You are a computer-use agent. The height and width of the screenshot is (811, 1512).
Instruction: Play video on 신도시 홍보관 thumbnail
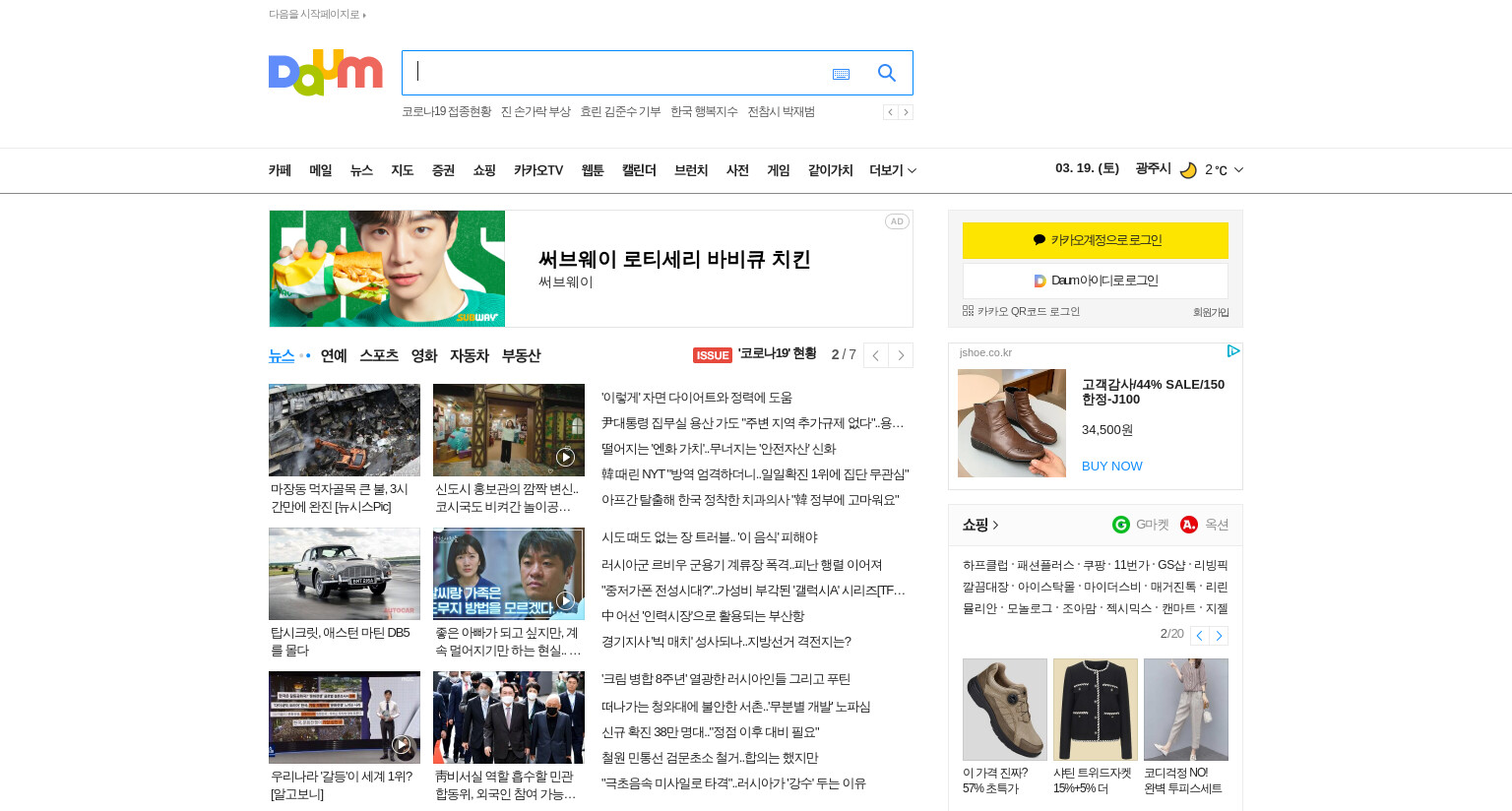pos(565,457)
